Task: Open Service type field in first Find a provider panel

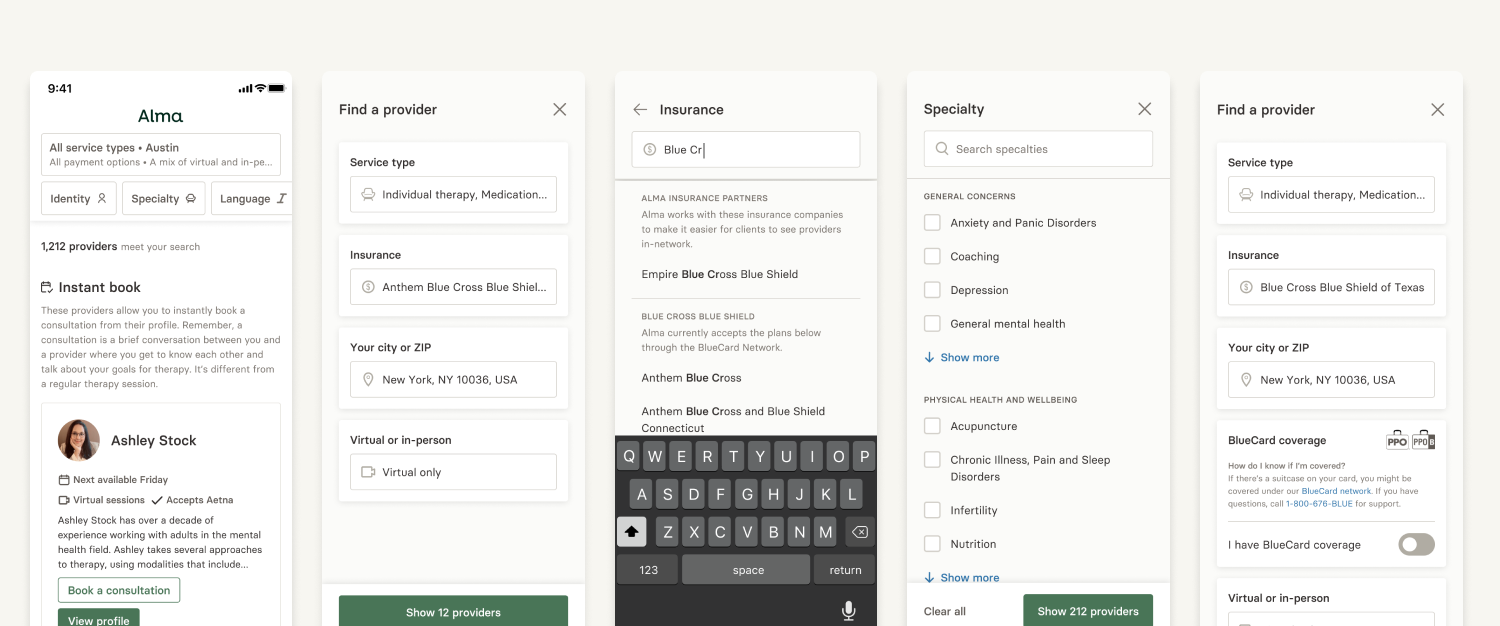Action: pos(453,195)
